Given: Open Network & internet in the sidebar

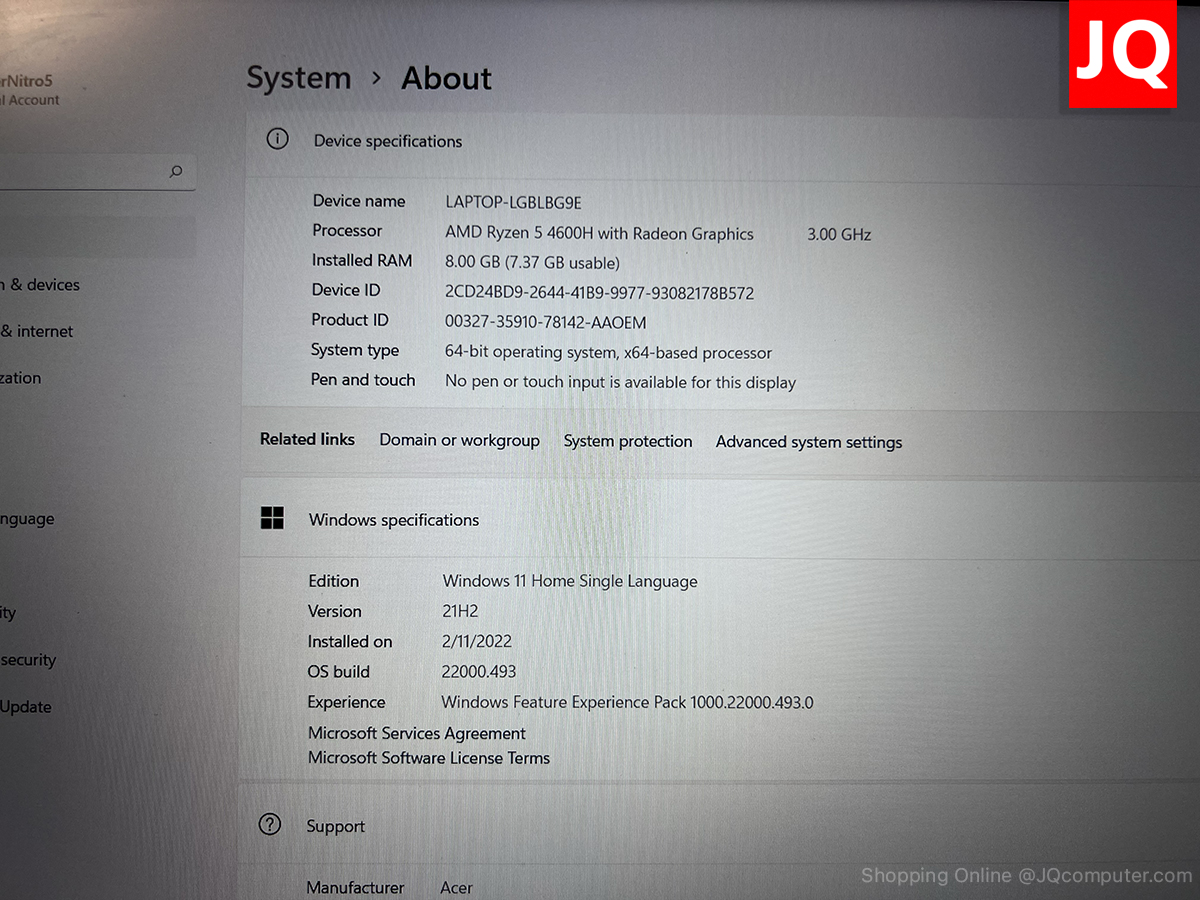Looking at the screenshot, I should 37,331.
